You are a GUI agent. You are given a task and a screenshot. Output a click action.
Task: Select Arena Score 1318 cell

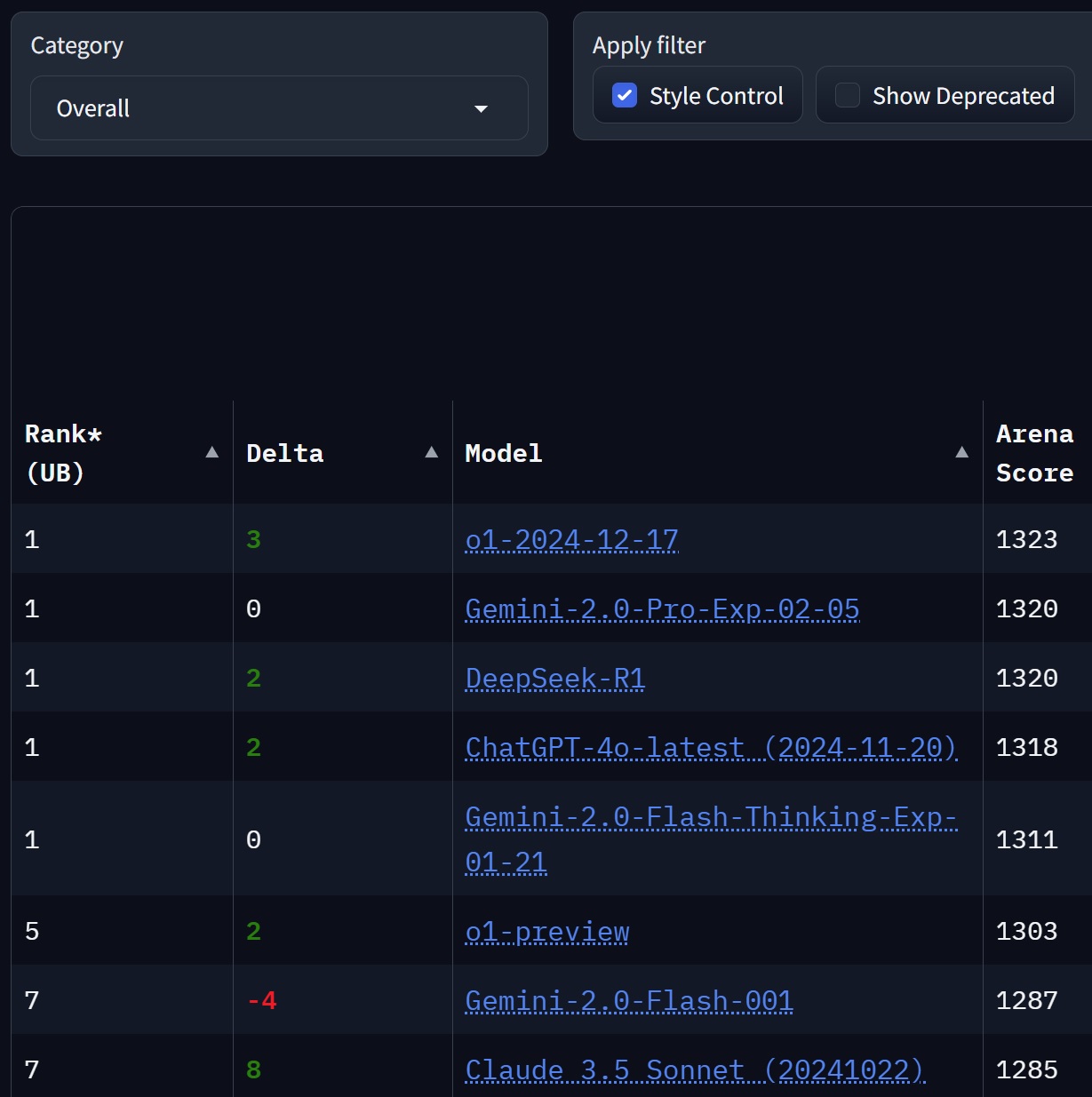[1026, 747]
